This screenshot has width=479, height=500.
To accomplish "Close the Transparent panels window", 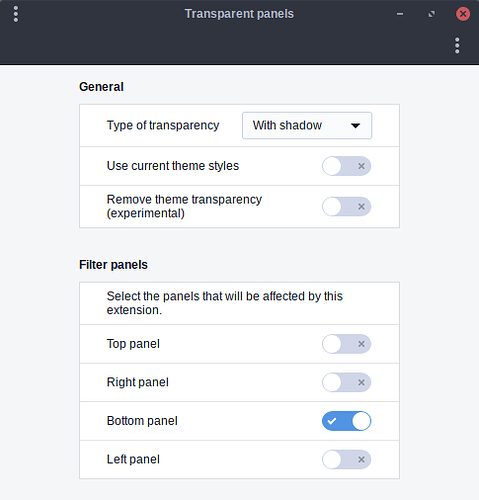I will tap(463, 14).
